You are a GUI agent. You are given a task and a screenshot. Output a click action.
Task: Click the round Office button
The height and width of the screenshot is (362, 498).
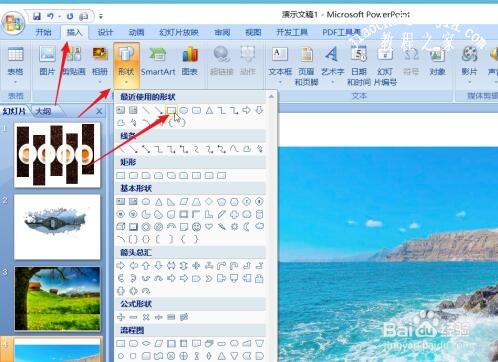coord(13,24)
